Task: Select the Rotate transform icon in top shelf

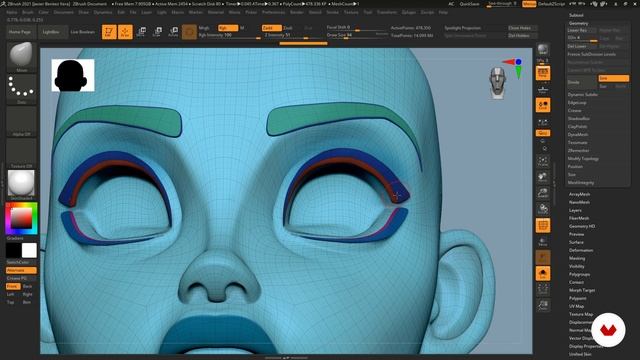Action: tap(173, 32)
